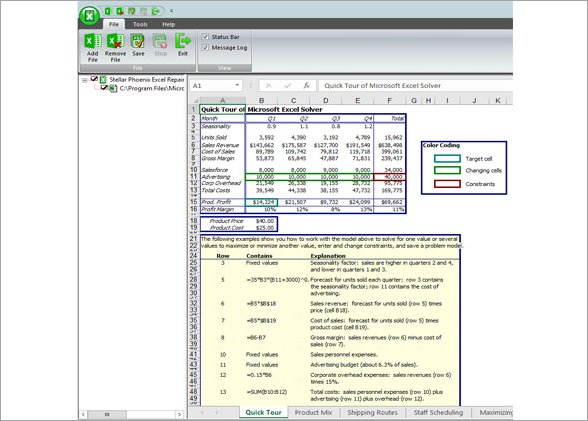Click the Target cell teal color box

(x=447, y=159)
